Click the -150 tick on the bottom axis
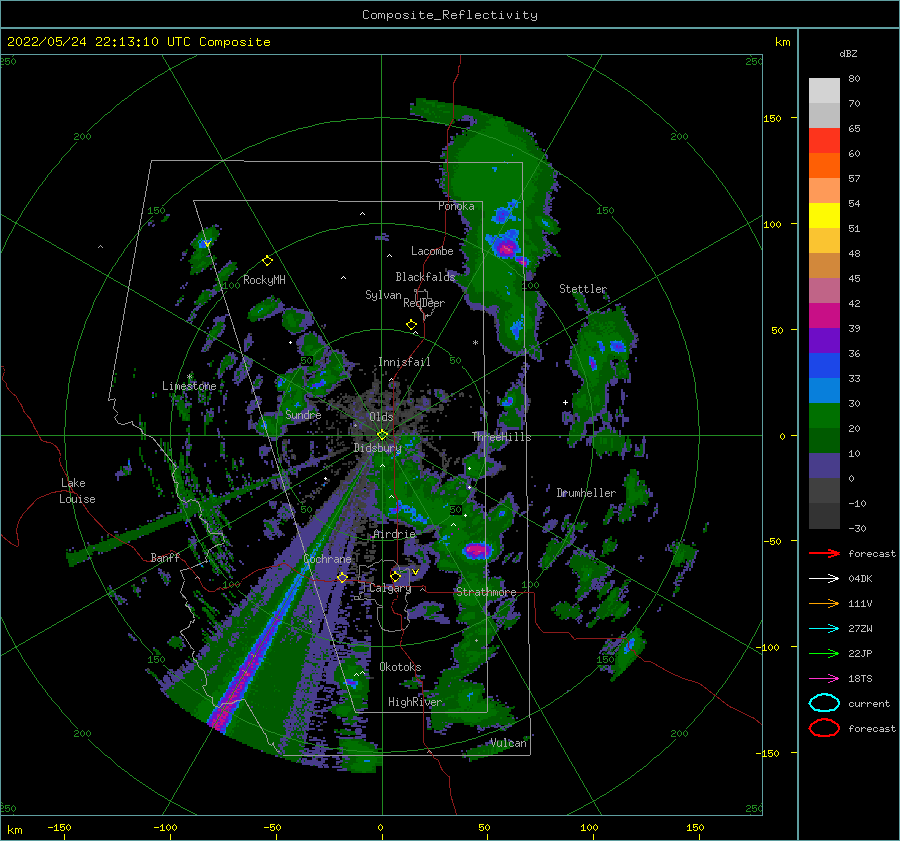900x841 pixels. 60,827
